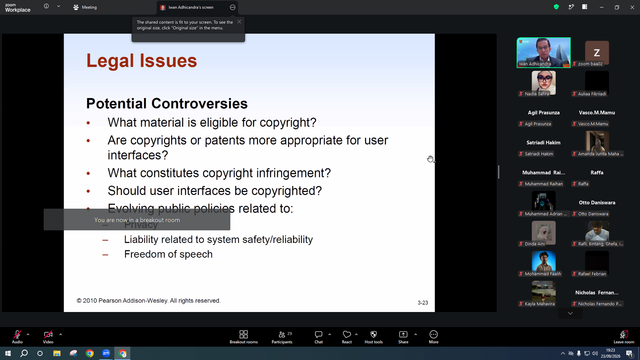Open the first Chrome taskbar icon
Screen dimensions: 640x360
[90, 353]
